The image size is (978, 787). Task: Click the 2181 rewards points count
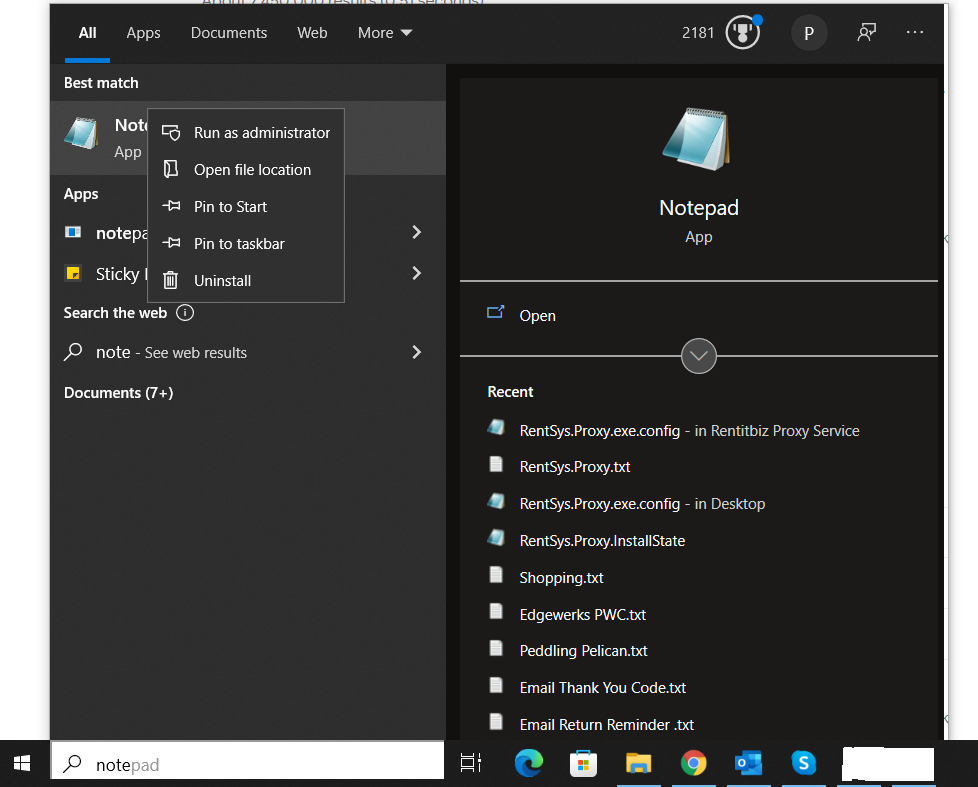click(698, 32)
